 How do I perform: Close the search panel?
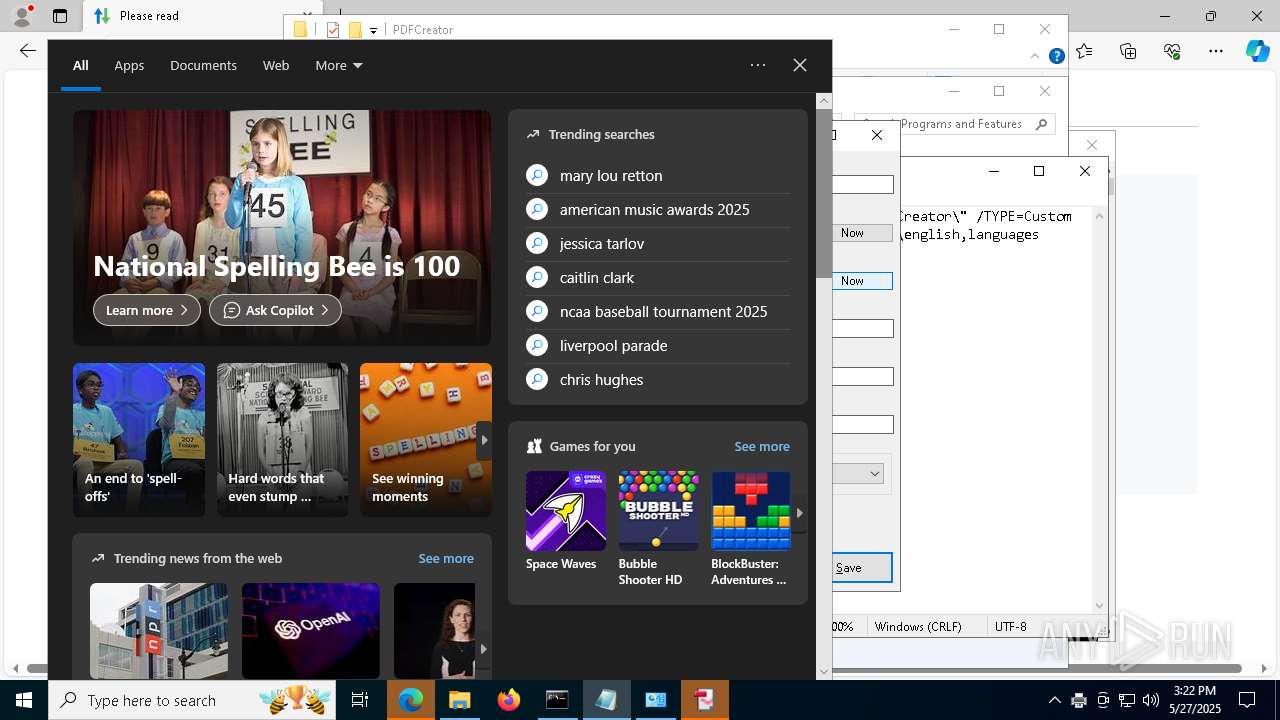pos(800,65)
